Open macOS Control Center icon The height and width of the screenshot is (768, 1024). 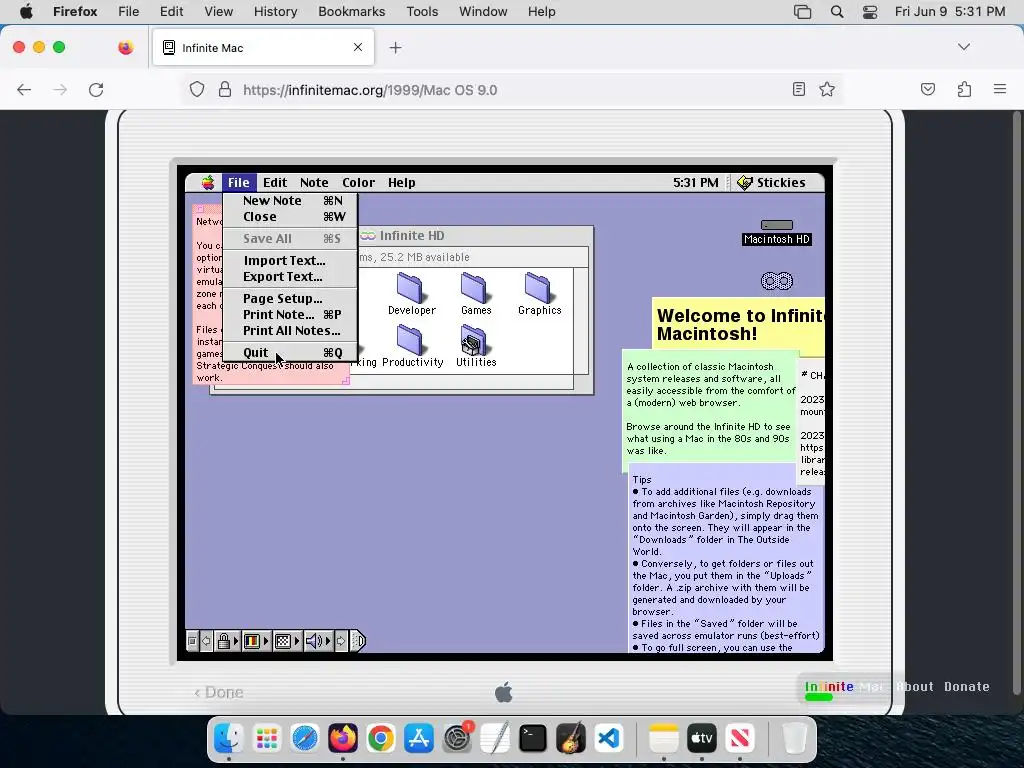point(870,12)
